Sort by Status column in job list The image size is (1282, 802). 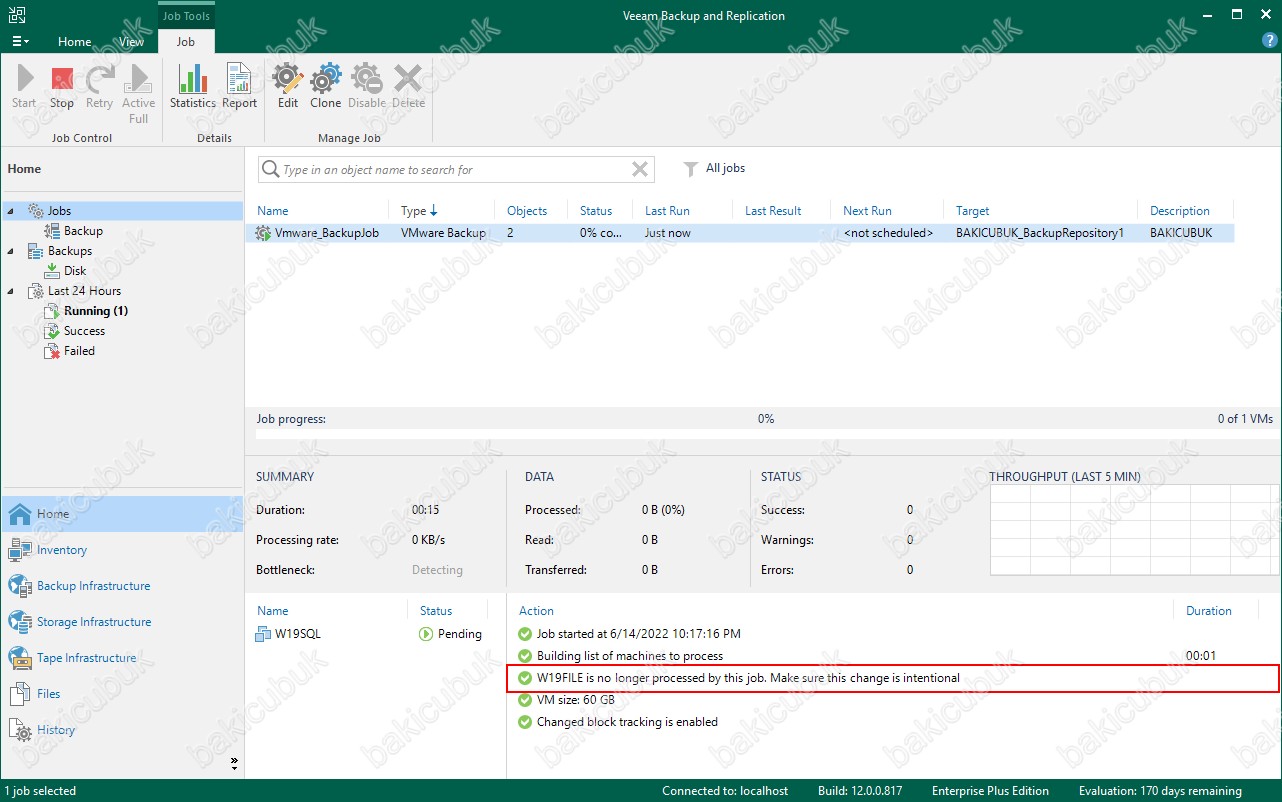[x=596, y=211]
